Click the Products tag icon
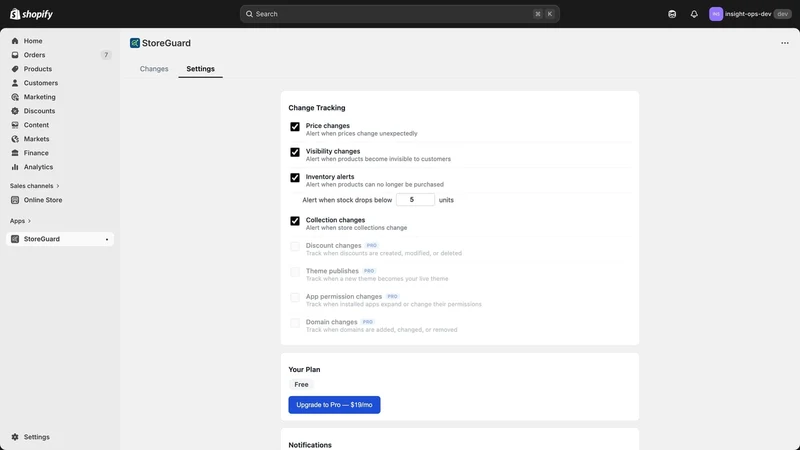Viewport: 800px width, 450px height. pyautogui.click(x=15, y=69)
